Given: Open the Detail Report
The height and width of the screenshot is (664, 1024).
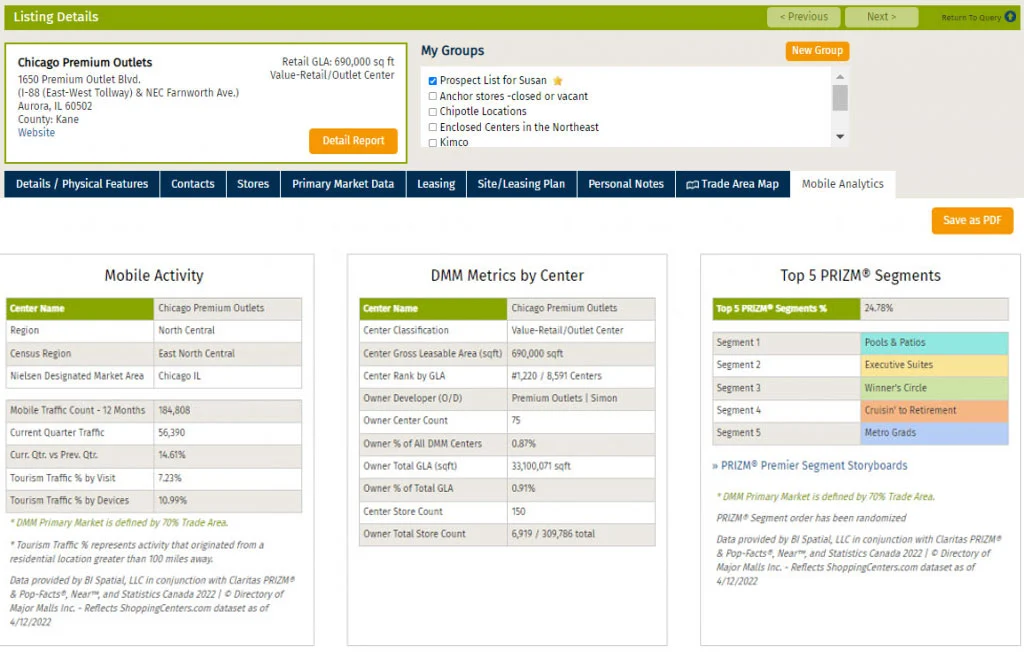Looking at the screenshot, I should pyautogui.click(x=353, y=141).
